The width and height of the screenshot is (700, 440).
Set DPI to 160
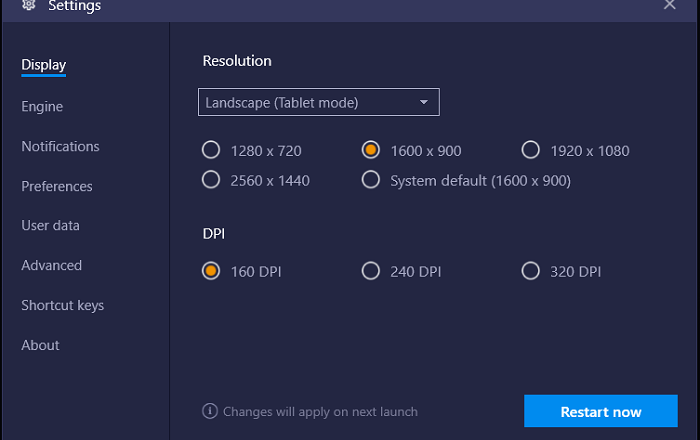pyautogui.click(x=211, y=271)
